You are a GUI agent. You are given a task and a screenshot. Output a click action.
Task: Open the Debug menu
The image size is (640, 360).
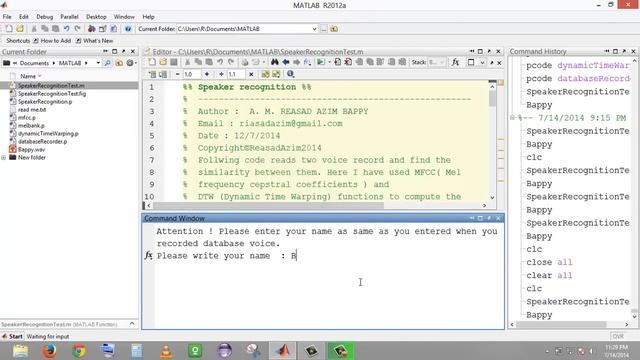click(x=44, y=17)
